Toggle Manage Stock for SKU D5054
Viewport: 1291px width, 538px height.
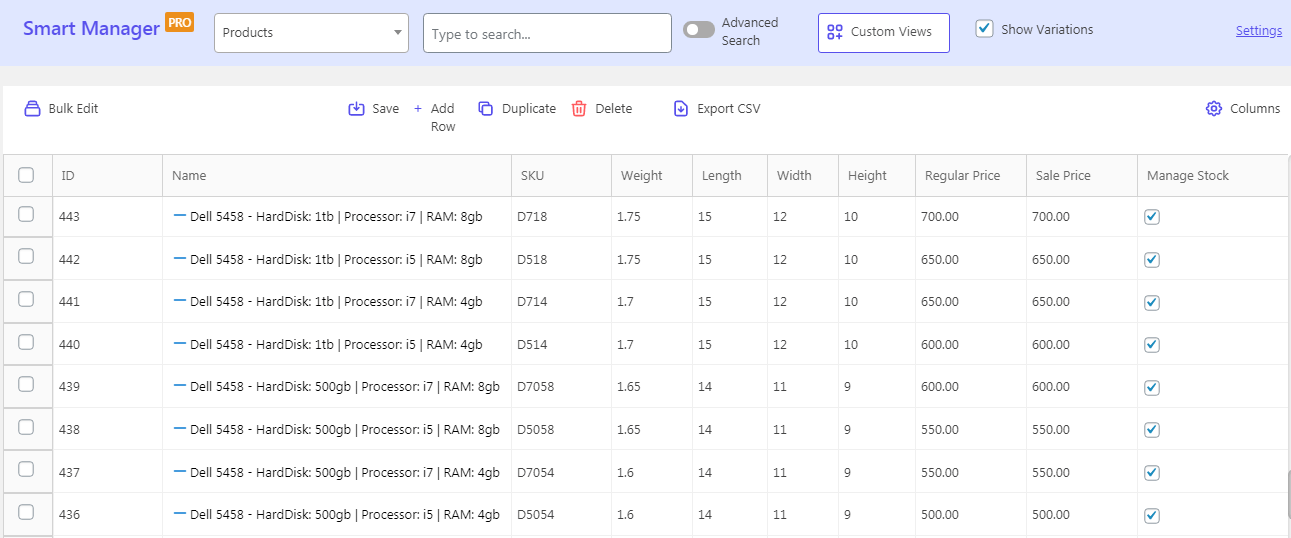coord(1152,515)
